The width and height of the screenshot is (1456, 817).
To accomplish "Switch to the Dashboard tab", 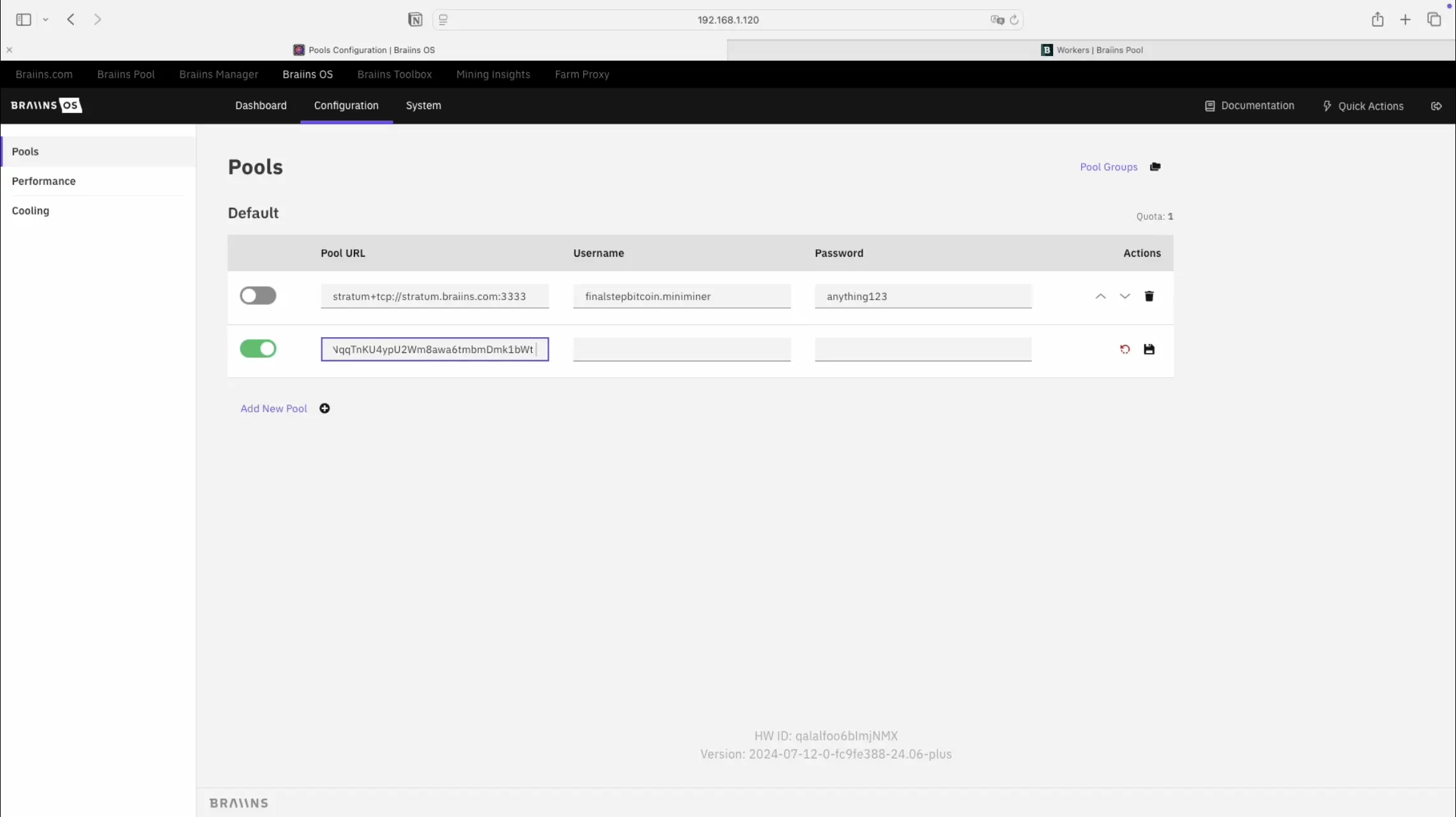I will coord(261,106).
